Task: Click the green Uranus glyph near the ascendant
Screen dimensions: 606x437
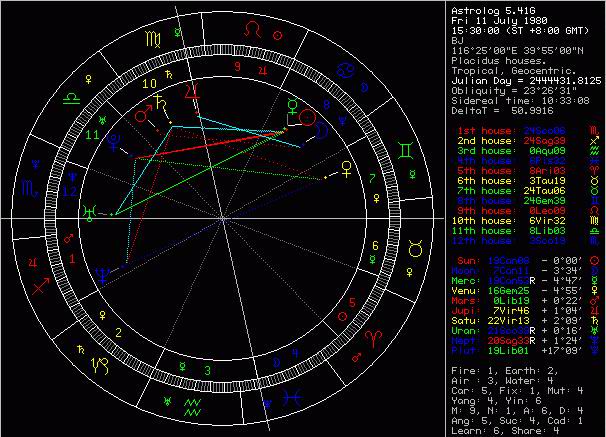Action: [89, 213]
